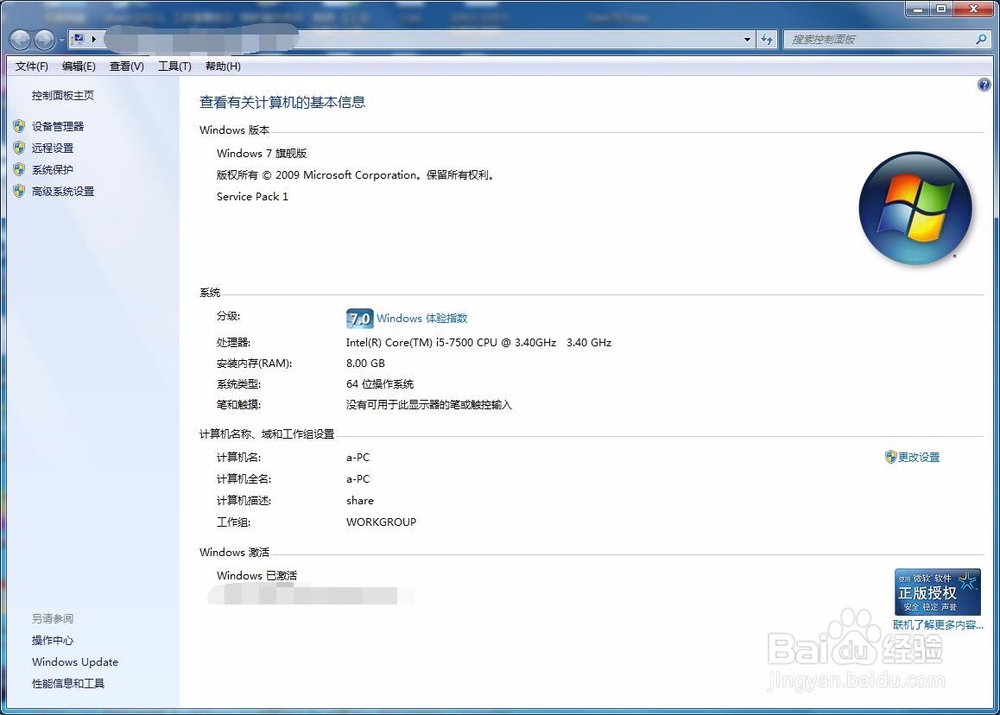
Task: Go to 控制面板主页 link
Action: (63, 96)
